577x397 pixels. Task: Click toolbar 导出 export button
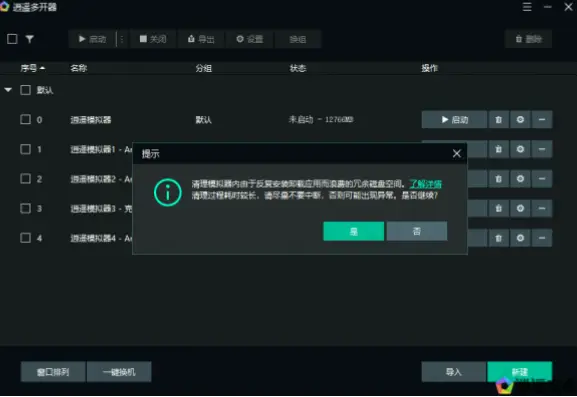tap(201, 39)
